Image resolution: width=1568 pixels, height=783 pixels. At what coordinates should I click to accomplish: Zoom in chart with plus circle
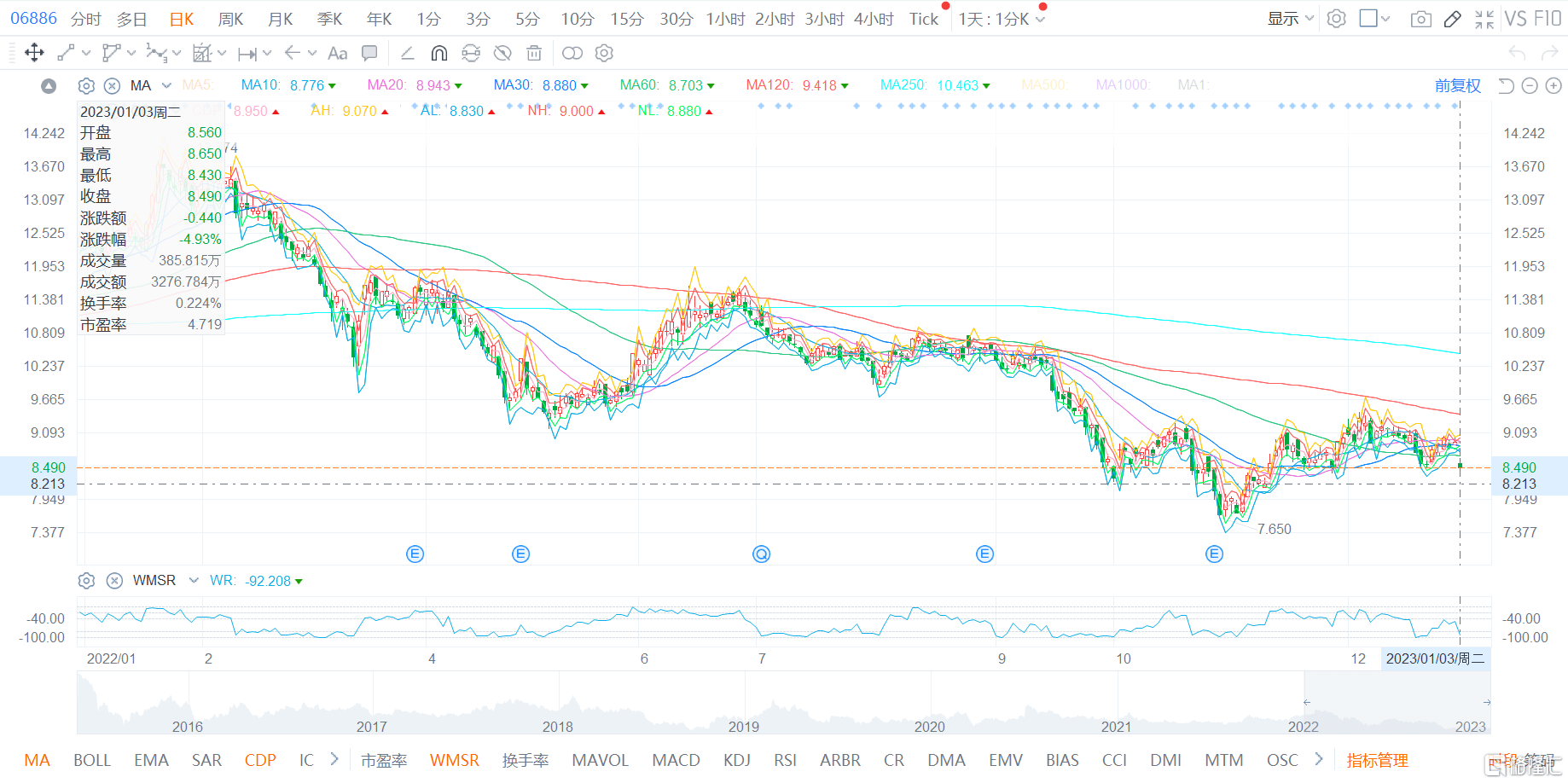click(x=1553, y=85)
